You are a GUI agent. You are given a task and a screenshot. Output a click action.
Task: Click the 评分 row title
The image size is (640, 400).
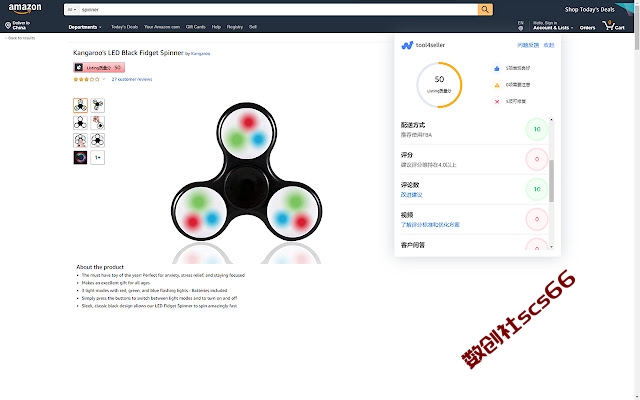coord(407,155)
